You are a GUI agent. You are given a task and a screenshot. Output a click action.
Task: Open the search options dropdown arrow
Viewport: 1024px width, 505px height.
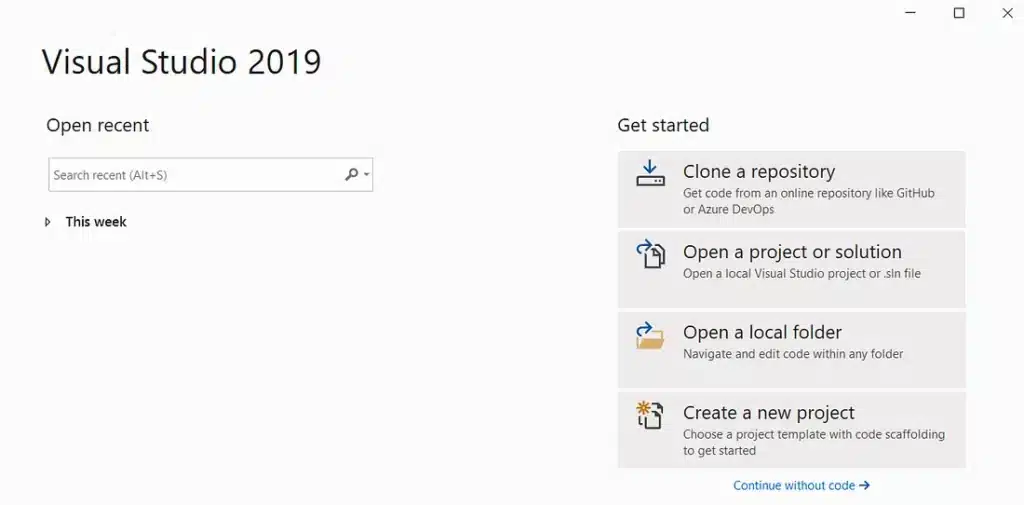[366, 174]
